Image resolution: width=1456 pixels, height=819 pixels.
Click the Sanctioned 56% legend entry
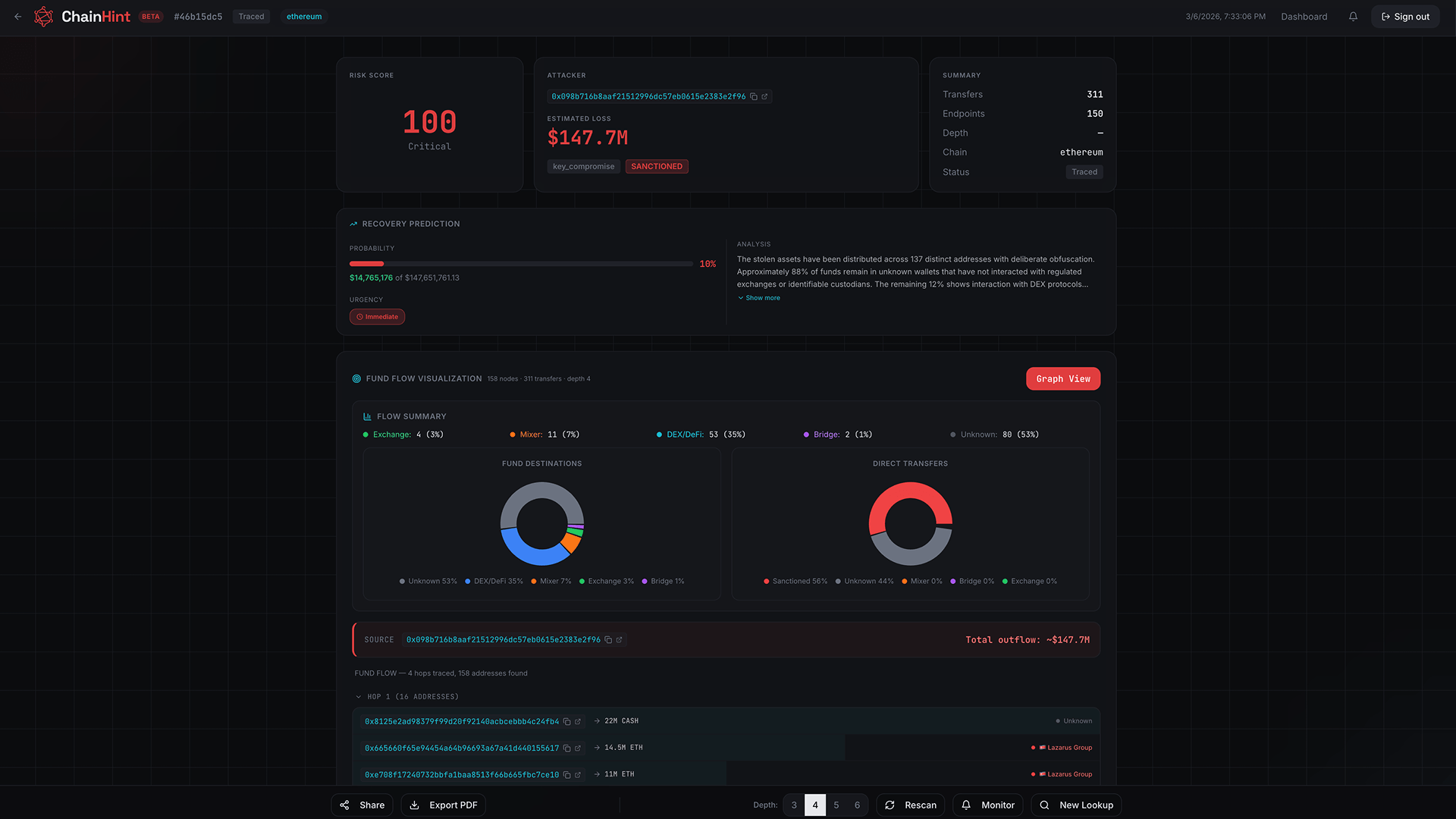pyautogui.click(x=795, y=582)
